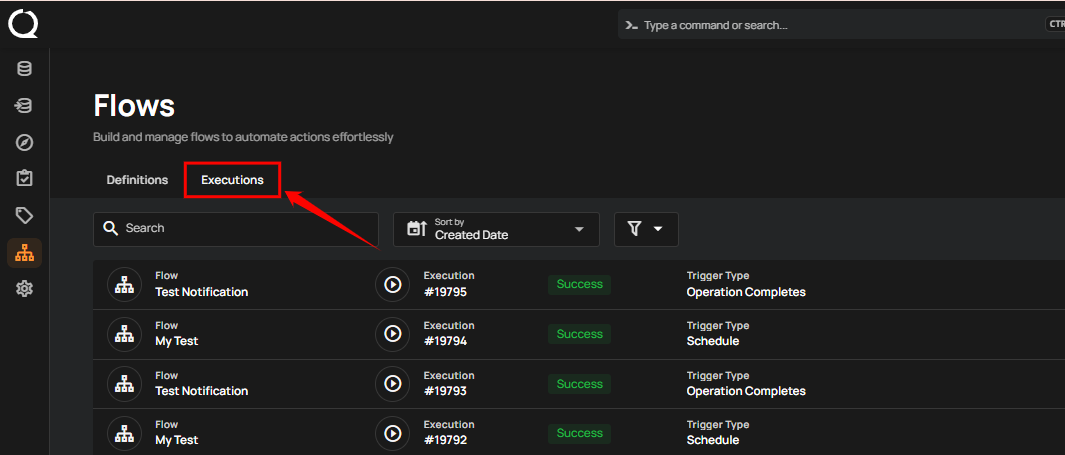Focus the command or search bar
This screenshot has width=1065, height=455.
830,25
